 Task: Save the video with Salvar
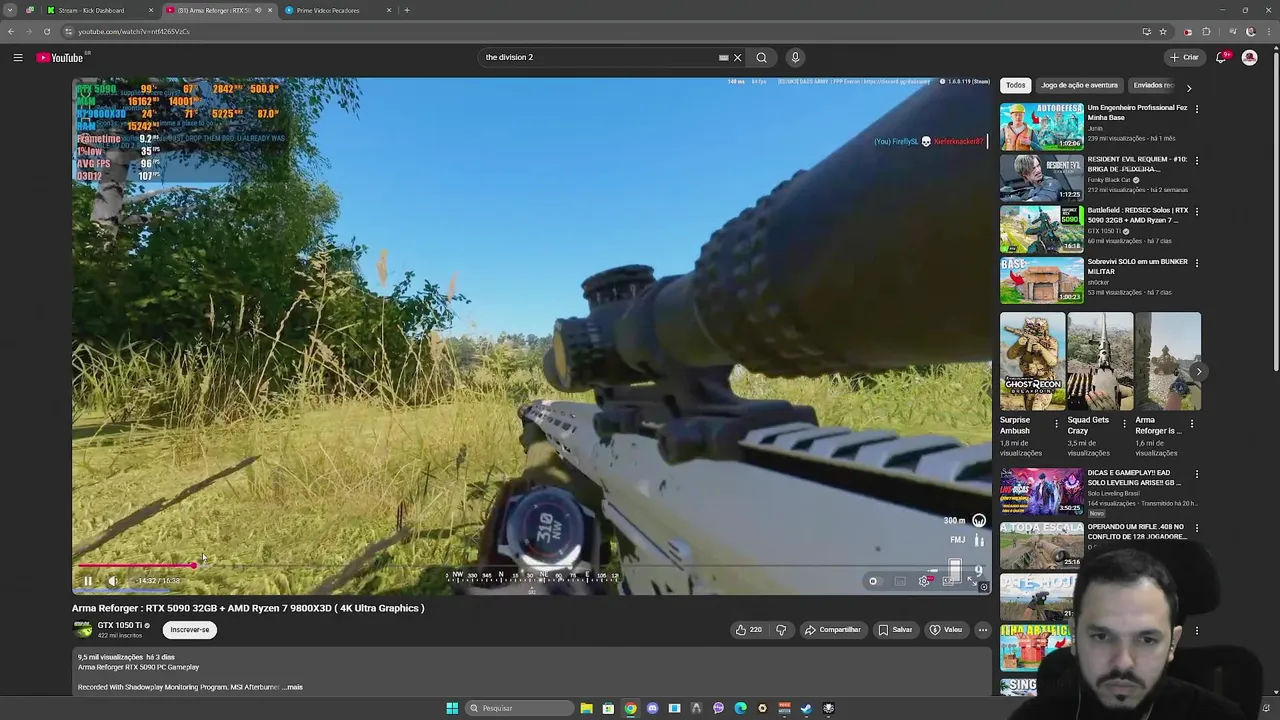pos(895,630)
